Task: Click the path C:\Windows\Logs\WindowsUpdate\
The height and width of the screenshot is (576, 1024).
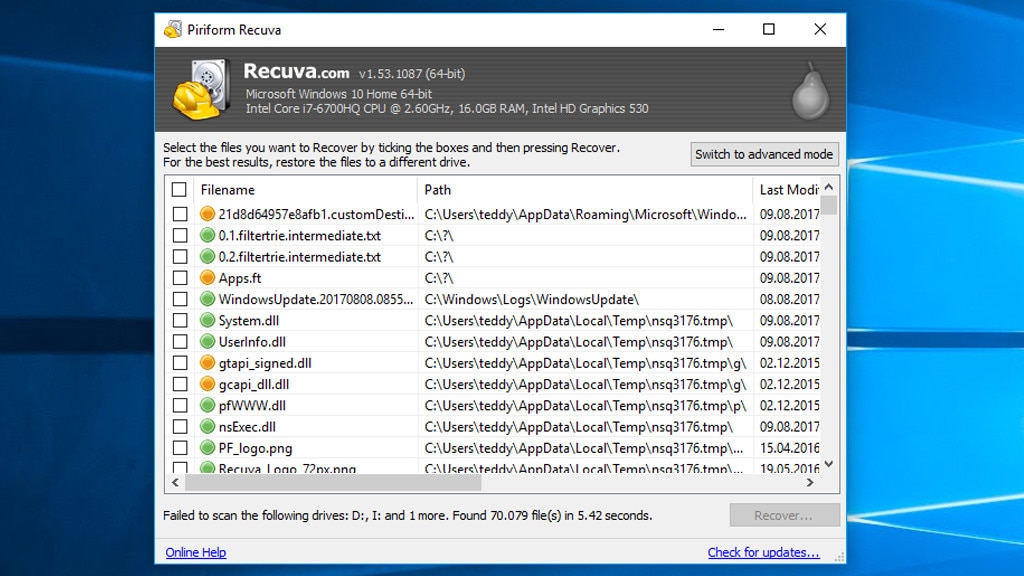Action: tap(532, 299)
